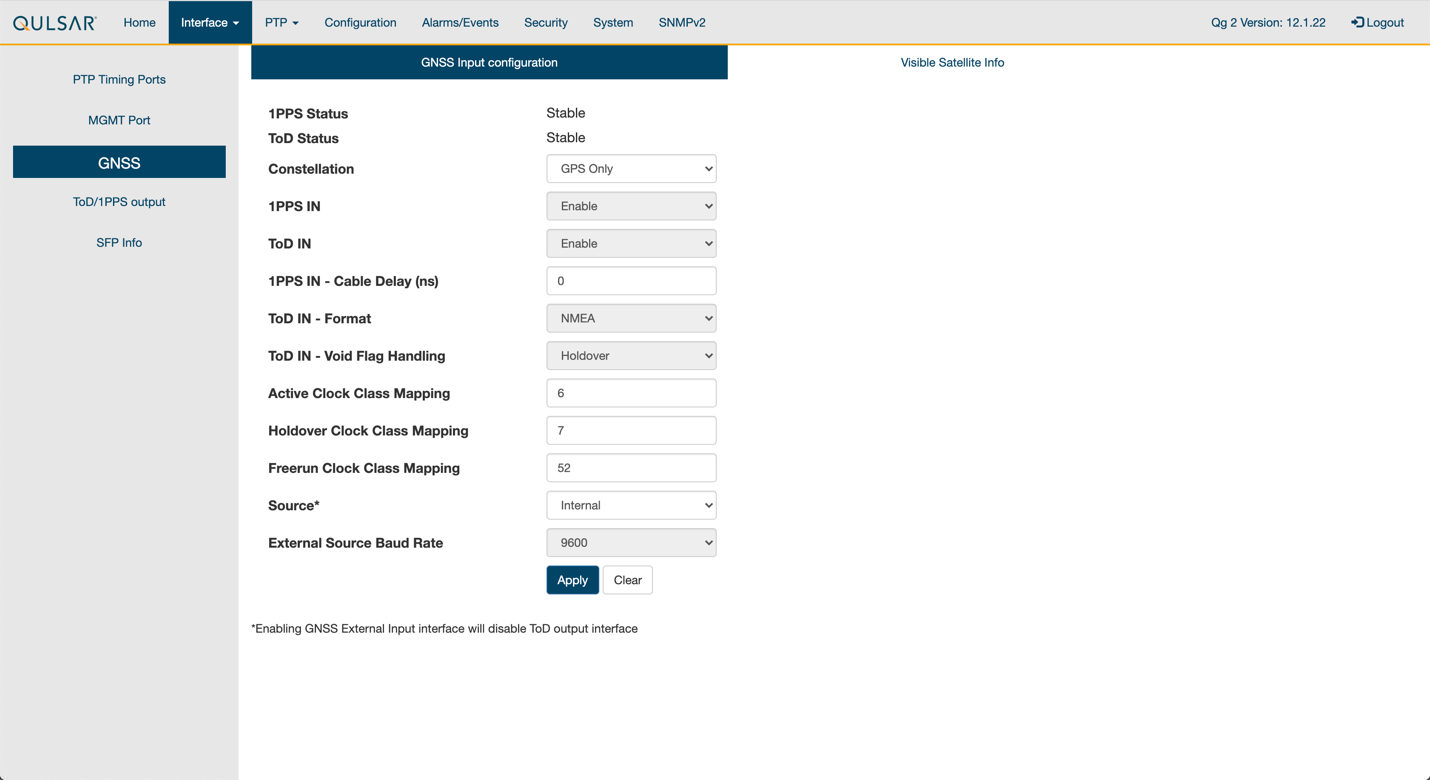
Task: Click the Clear button
Action: tap(627, 580)
